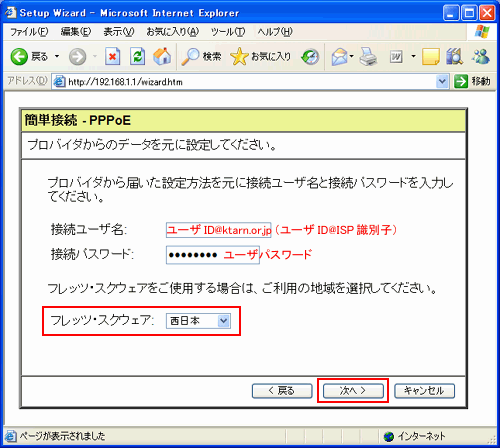Click the 接続ユーザ名 input field

[x=218, y=230]
